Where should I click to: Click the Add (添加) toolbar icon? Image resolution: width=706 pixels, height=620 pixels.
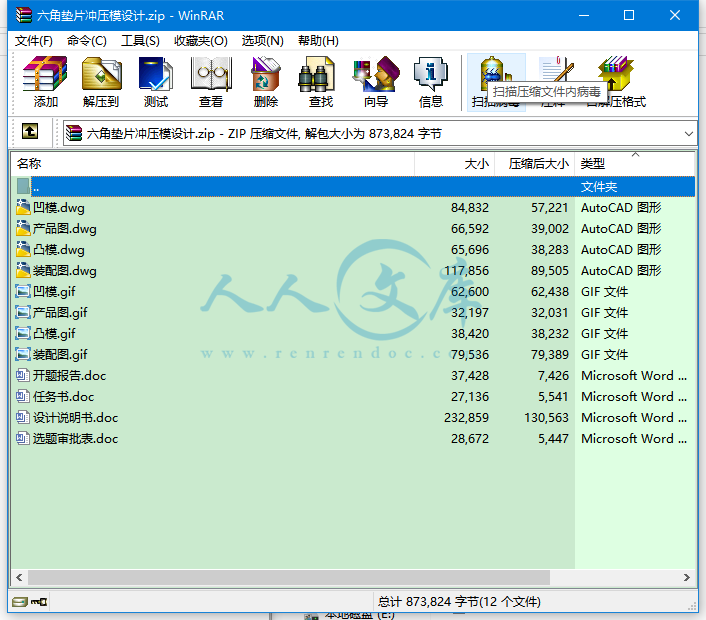[45, 73]
